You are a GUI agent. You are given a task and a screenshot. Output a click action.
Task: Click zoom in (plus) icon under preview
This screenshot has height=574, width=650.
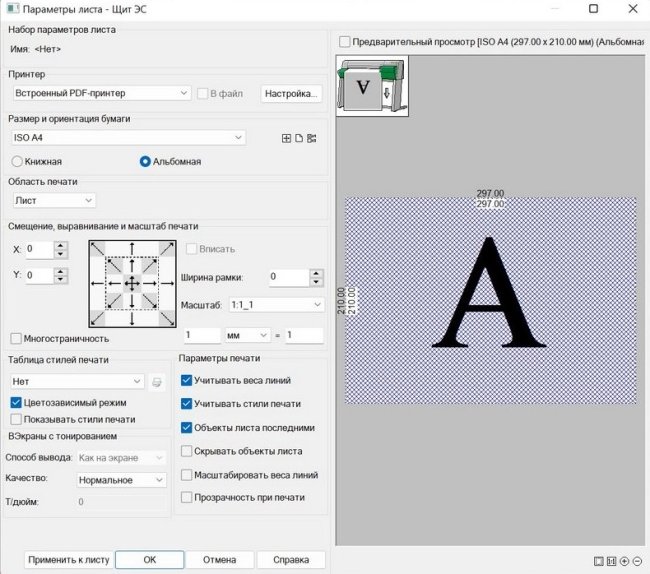pyautogui.click(x=624, y=562)
